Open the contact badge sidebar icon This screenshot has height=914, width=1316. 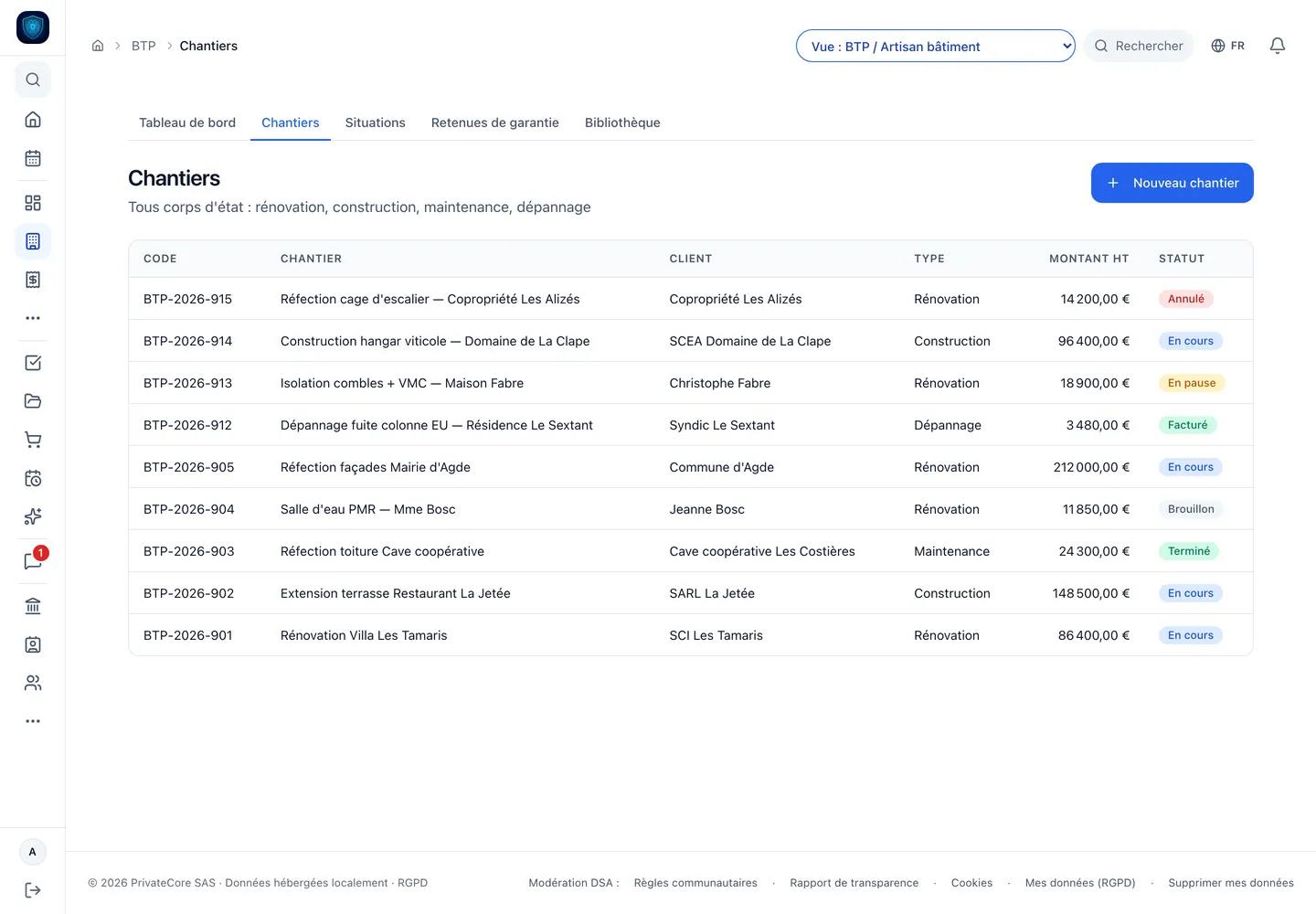click(x=33, y=644)
